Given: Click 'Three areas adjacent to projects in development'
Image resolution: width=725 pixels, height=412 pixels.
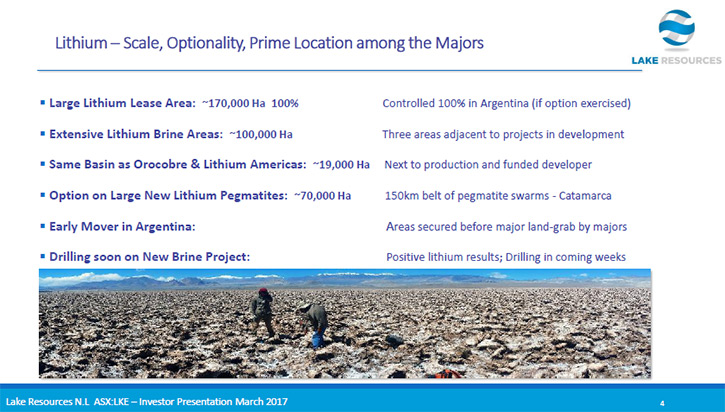Looking at the screenshot, I should pyautogui.click(x=503, y=135).
